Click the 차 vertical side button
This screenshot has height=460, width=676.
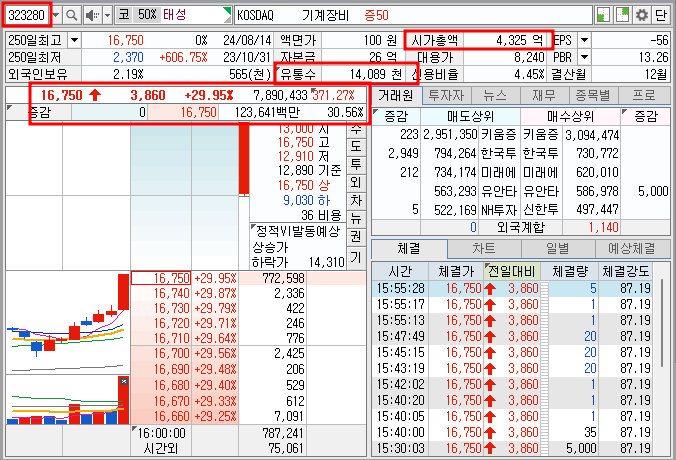click(356, 200)
